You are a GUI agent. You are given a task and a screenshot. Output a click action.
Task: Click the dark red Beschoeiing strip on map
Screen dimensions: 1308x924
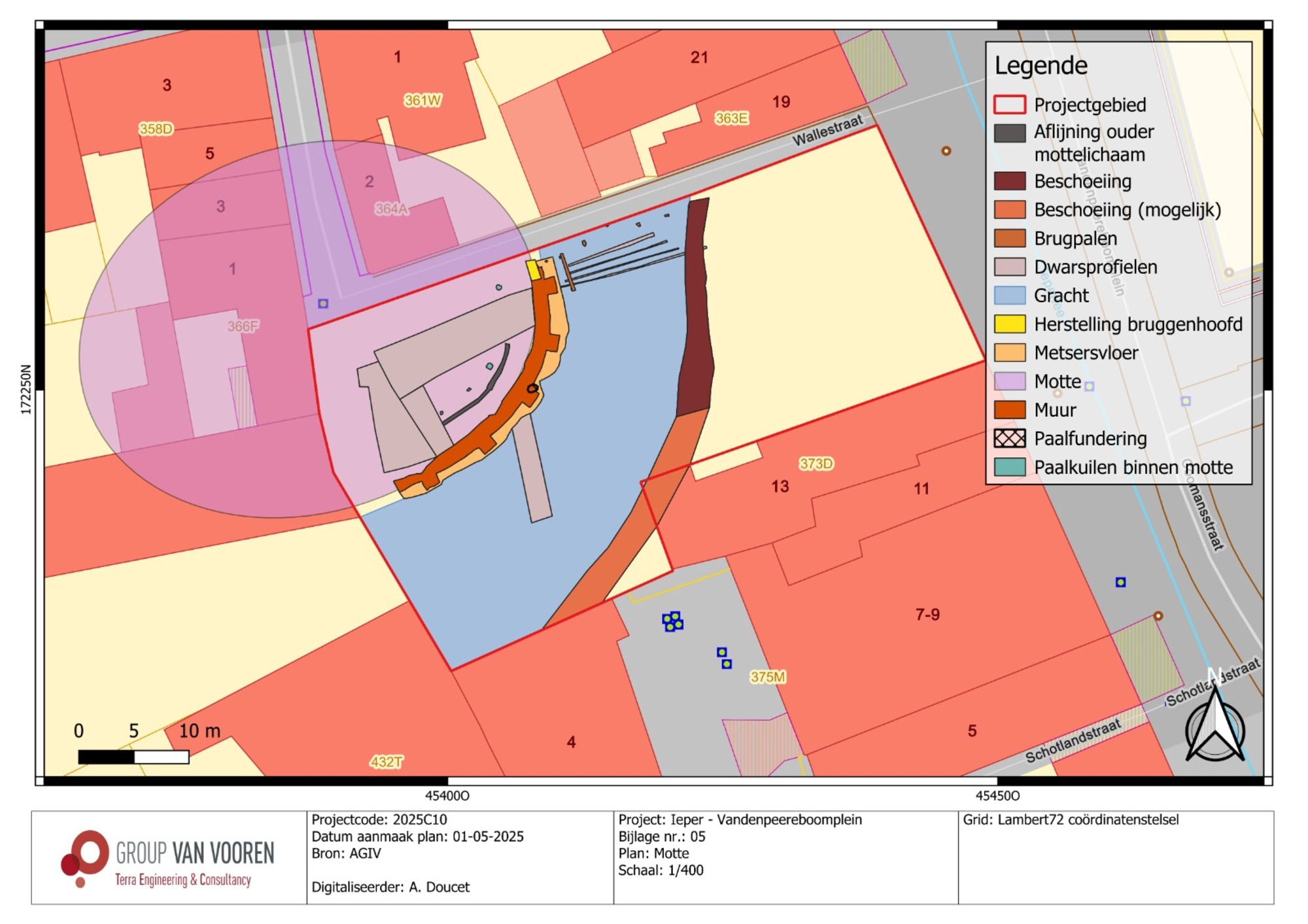pyautogui.click(x=695, y=307)
